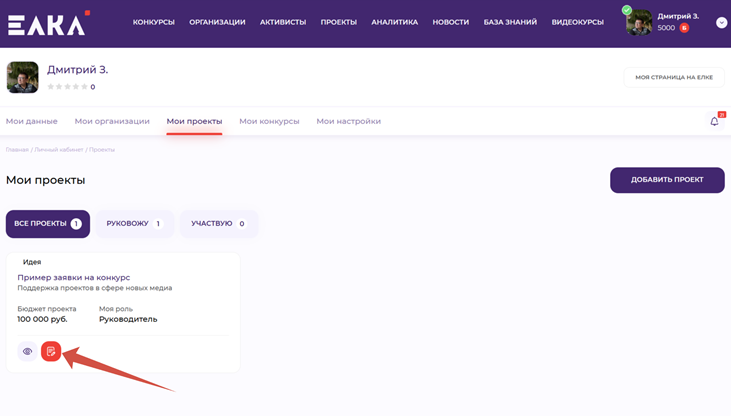Click the Моя страница на Елке button
The width and height of the screenshot is (731, 416).
(673, 77)
